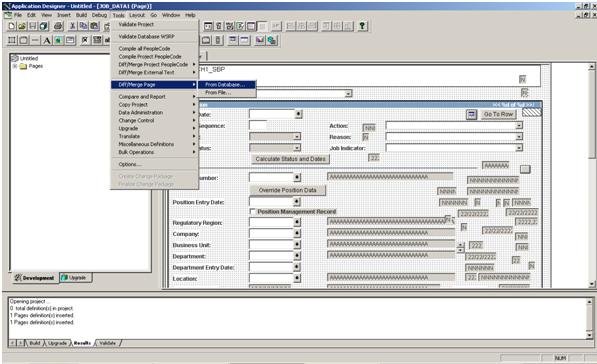Screen dimensions: 597x364
Task: Toggle the Position Management Record checkbox
Action: (252, 211)
